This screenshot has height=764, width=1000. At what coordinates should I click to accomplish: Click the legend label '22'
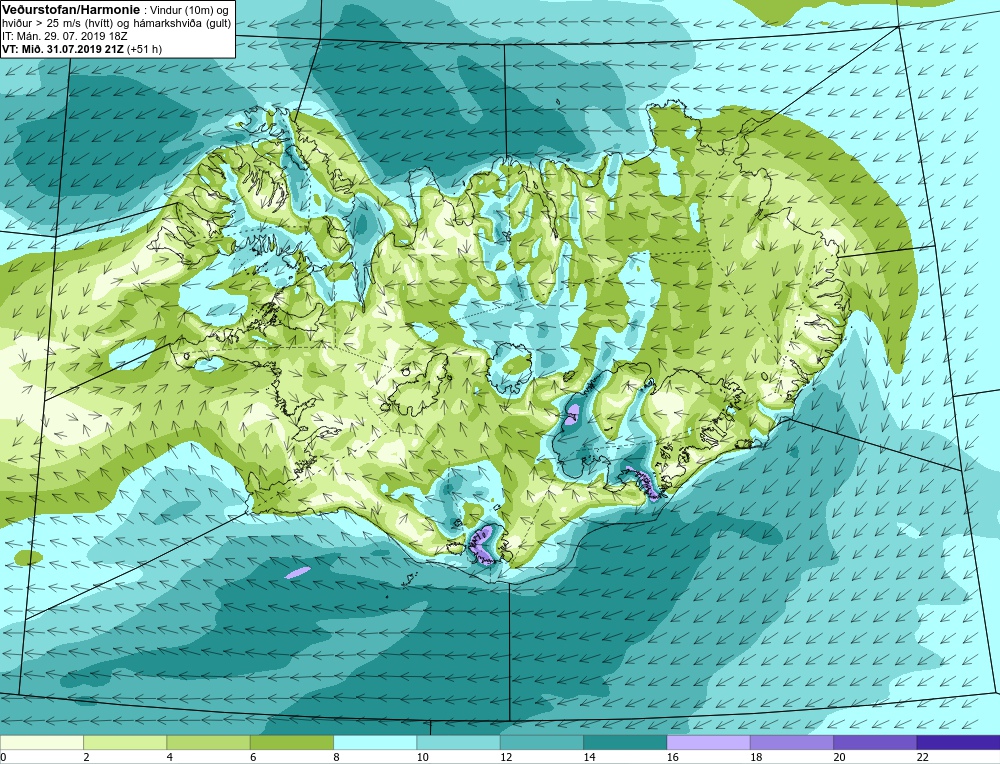click(x=923, y=757)
